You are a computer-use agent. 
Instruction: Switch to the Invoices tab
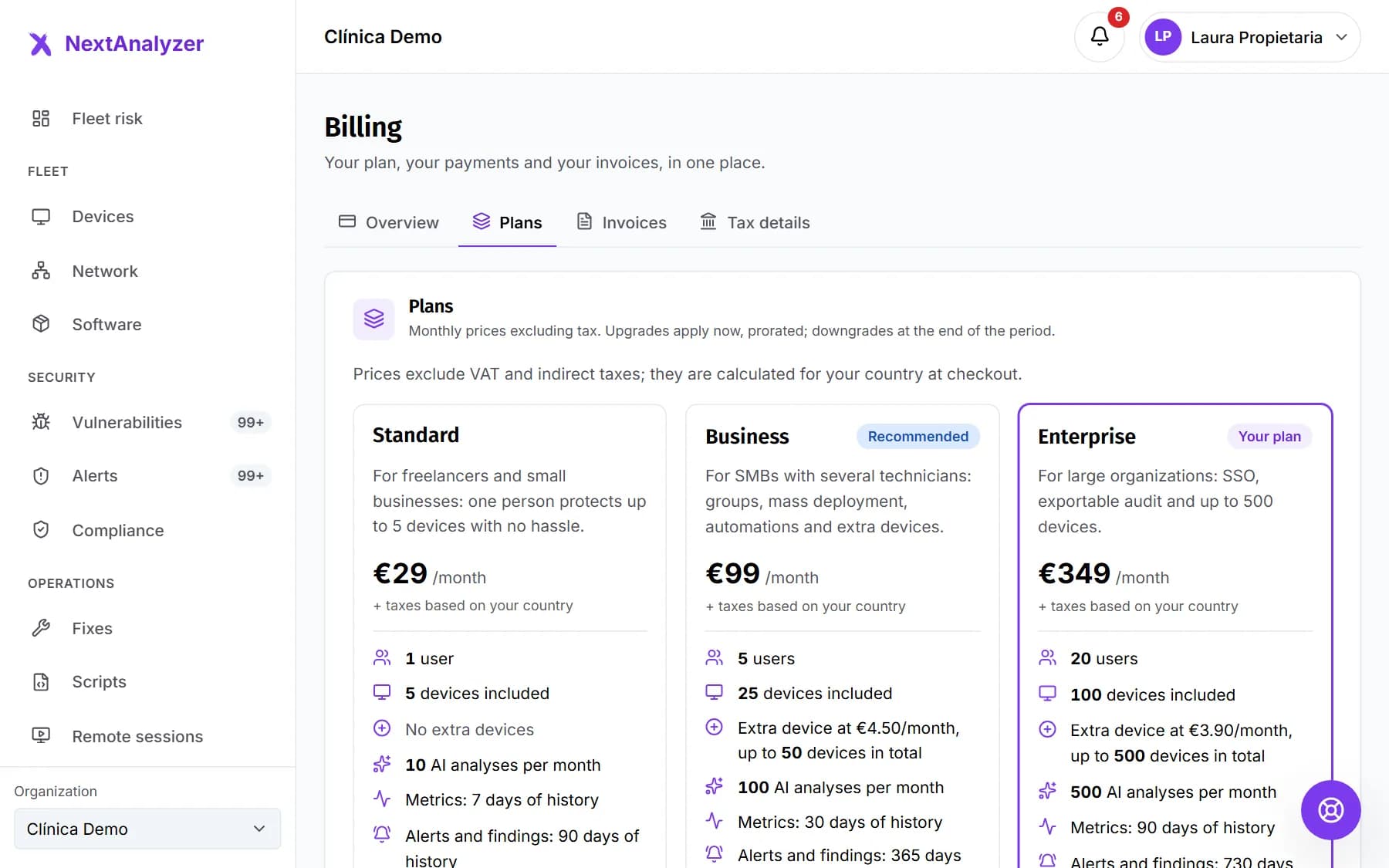coord(622,222)
